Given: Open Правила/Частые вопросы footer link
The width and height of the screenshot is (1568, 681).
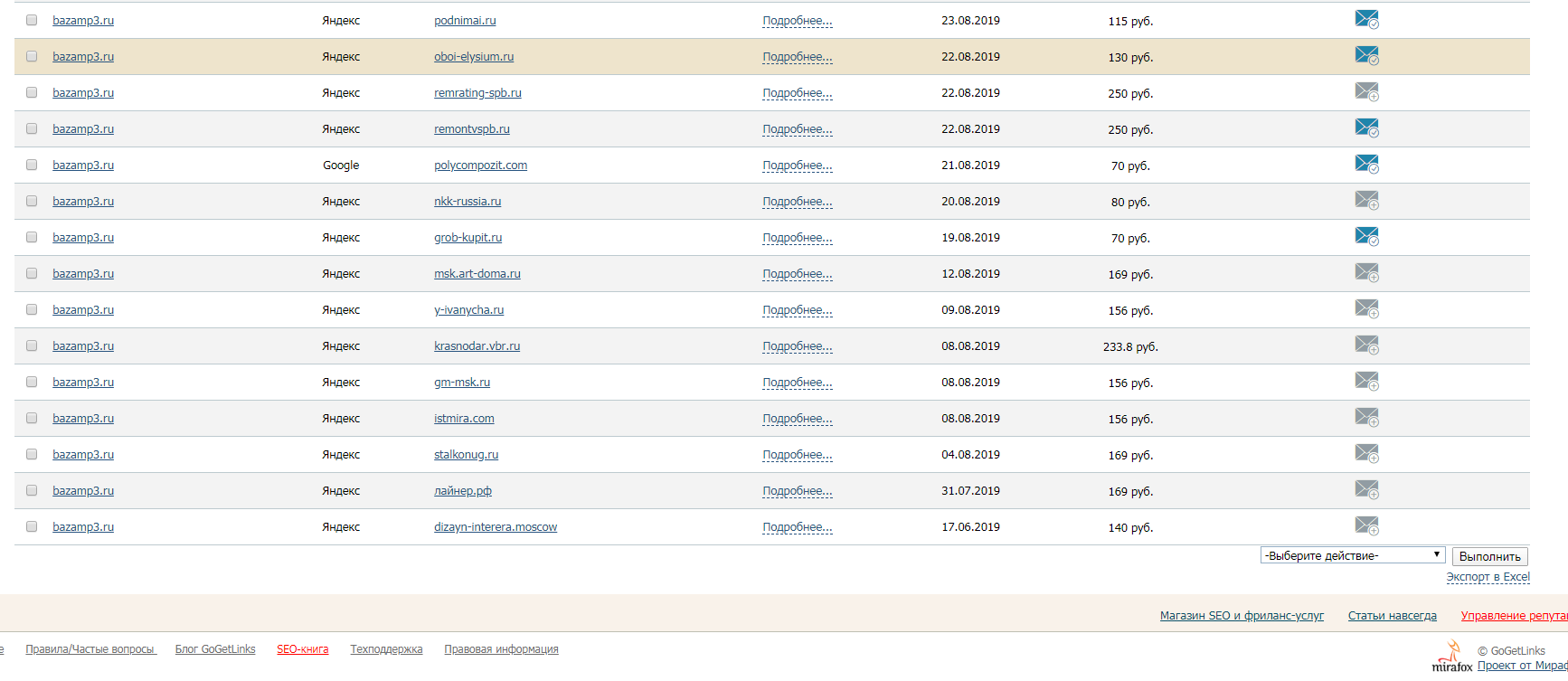Looking at the screenshot, I should [90, 649].
